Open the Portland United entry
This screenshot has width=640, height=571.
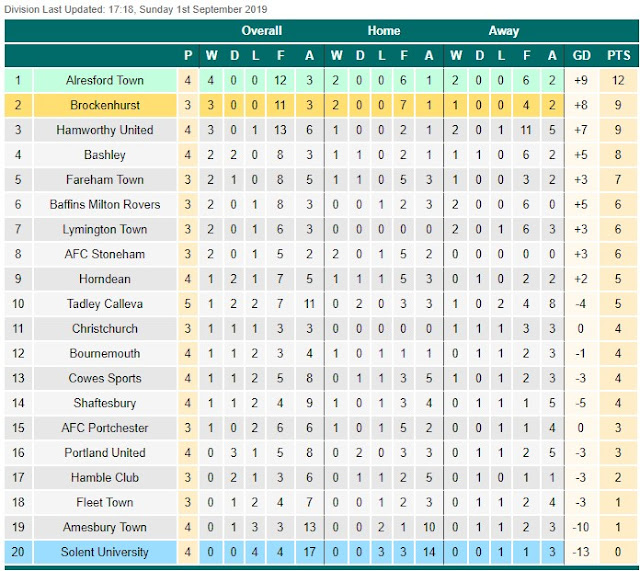tap(105, 452)
